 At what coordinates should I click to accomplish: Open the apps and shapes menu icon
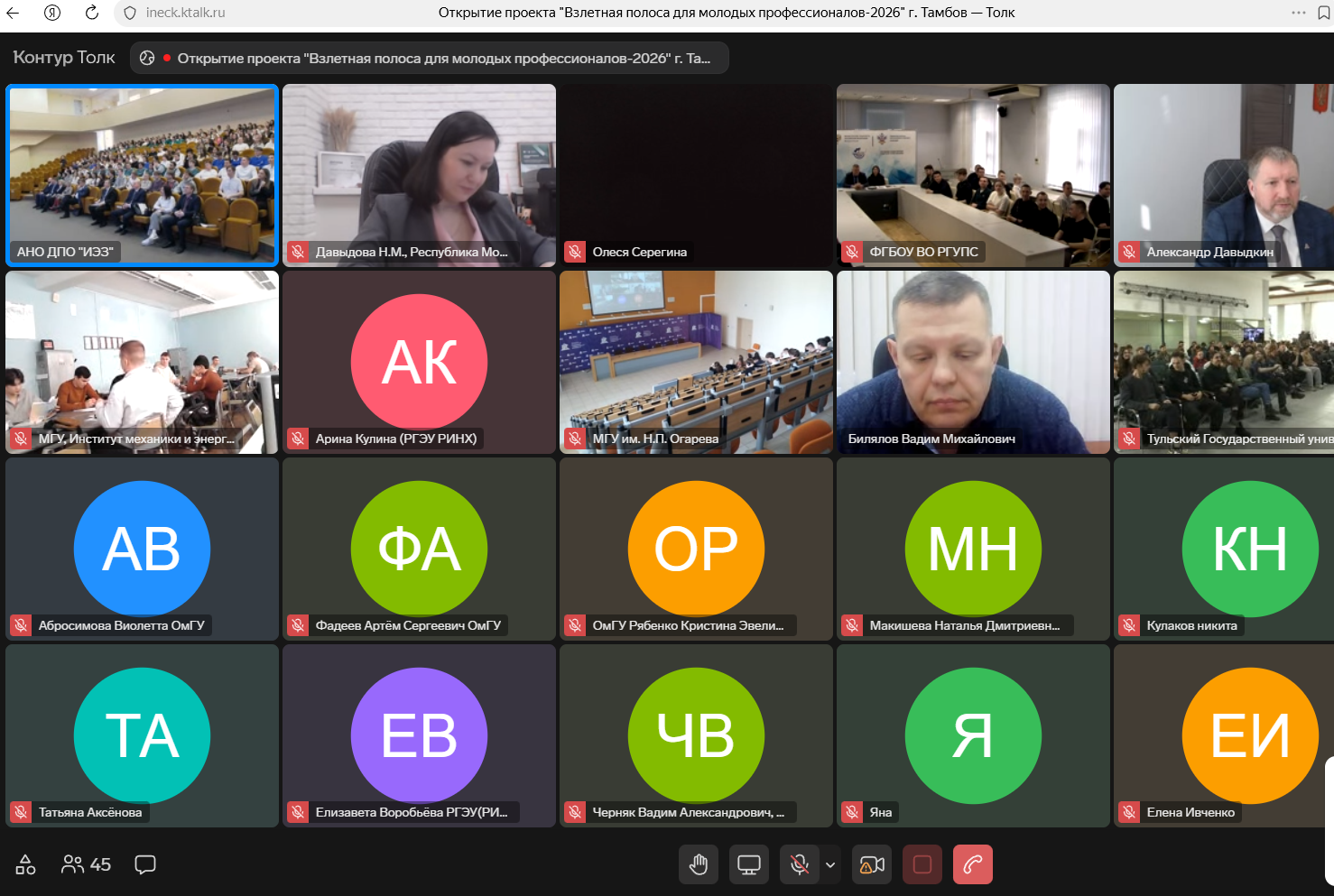tap(25, 864)
